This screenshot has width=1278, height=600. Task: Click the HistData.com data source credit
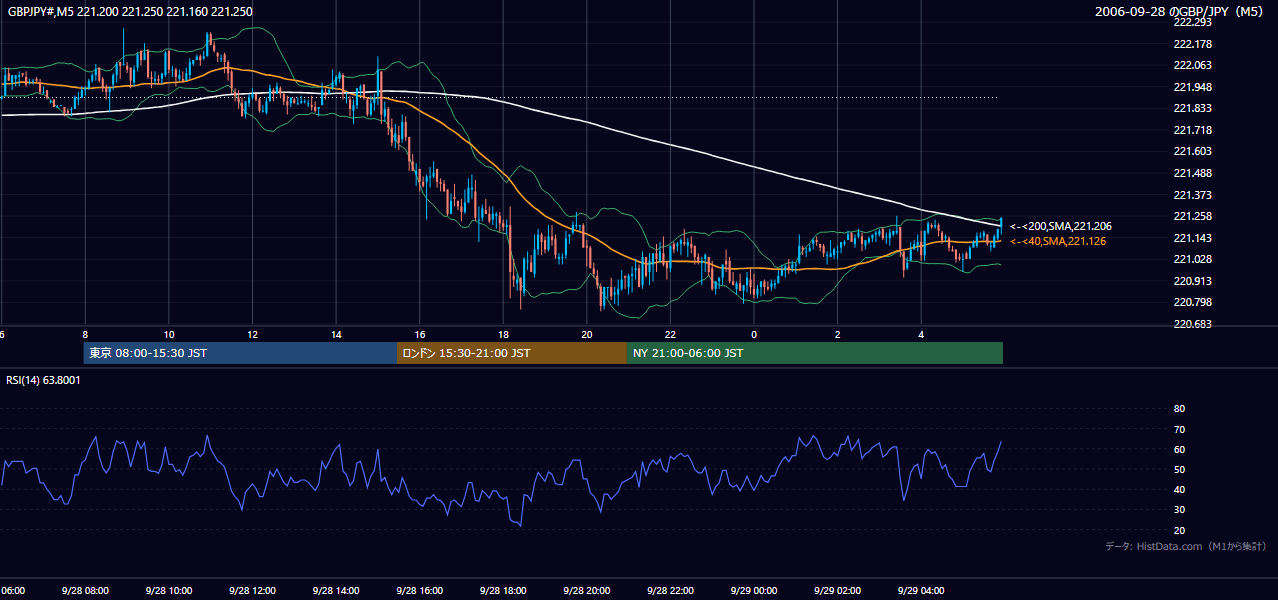[1185, 546]
